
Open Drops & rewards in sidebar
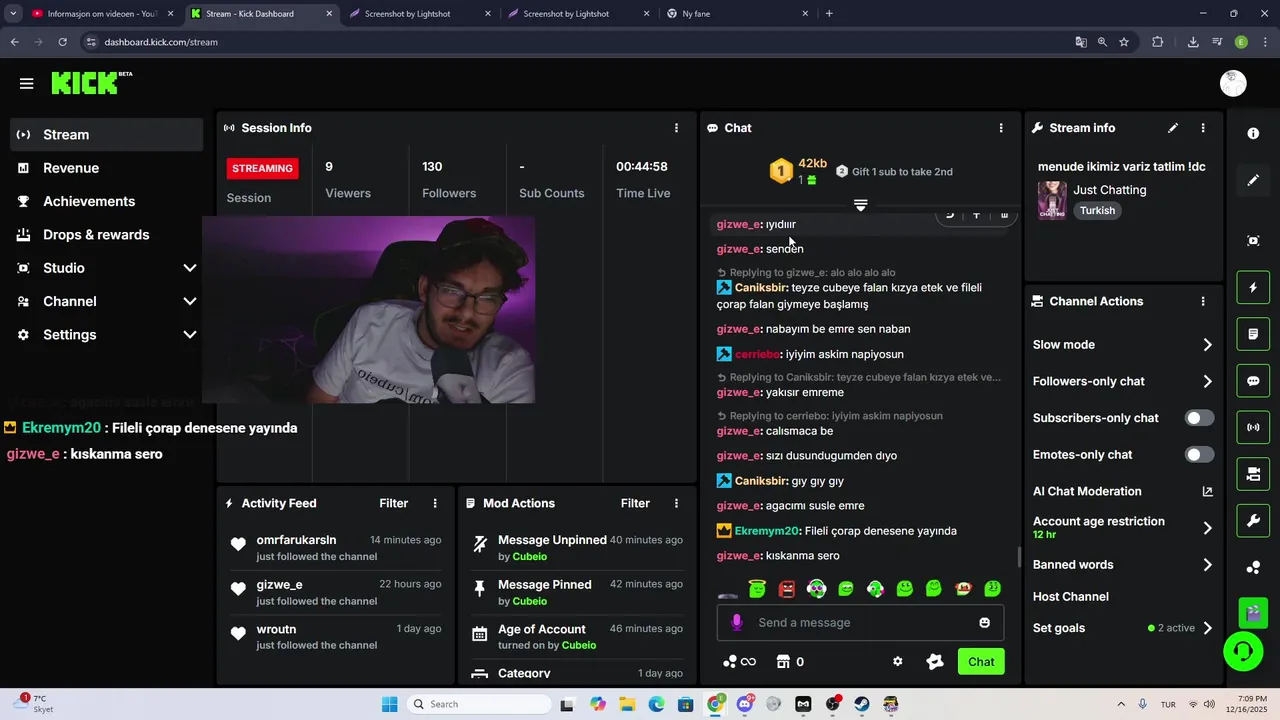tap(107, 235)
